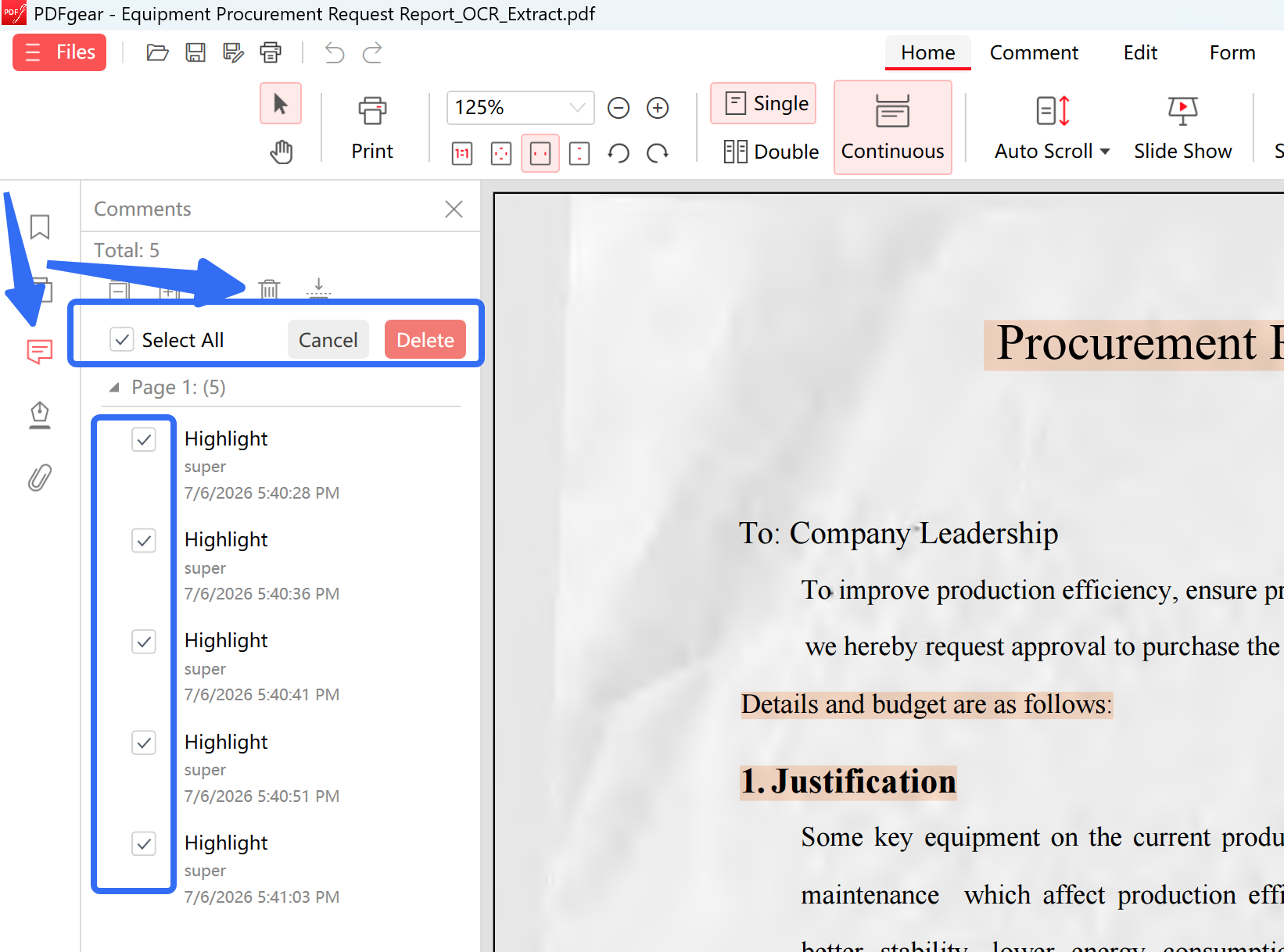Click the zoom in plus icon
The width and height of the screenshot is (1284, 952).
pos(658,107)
